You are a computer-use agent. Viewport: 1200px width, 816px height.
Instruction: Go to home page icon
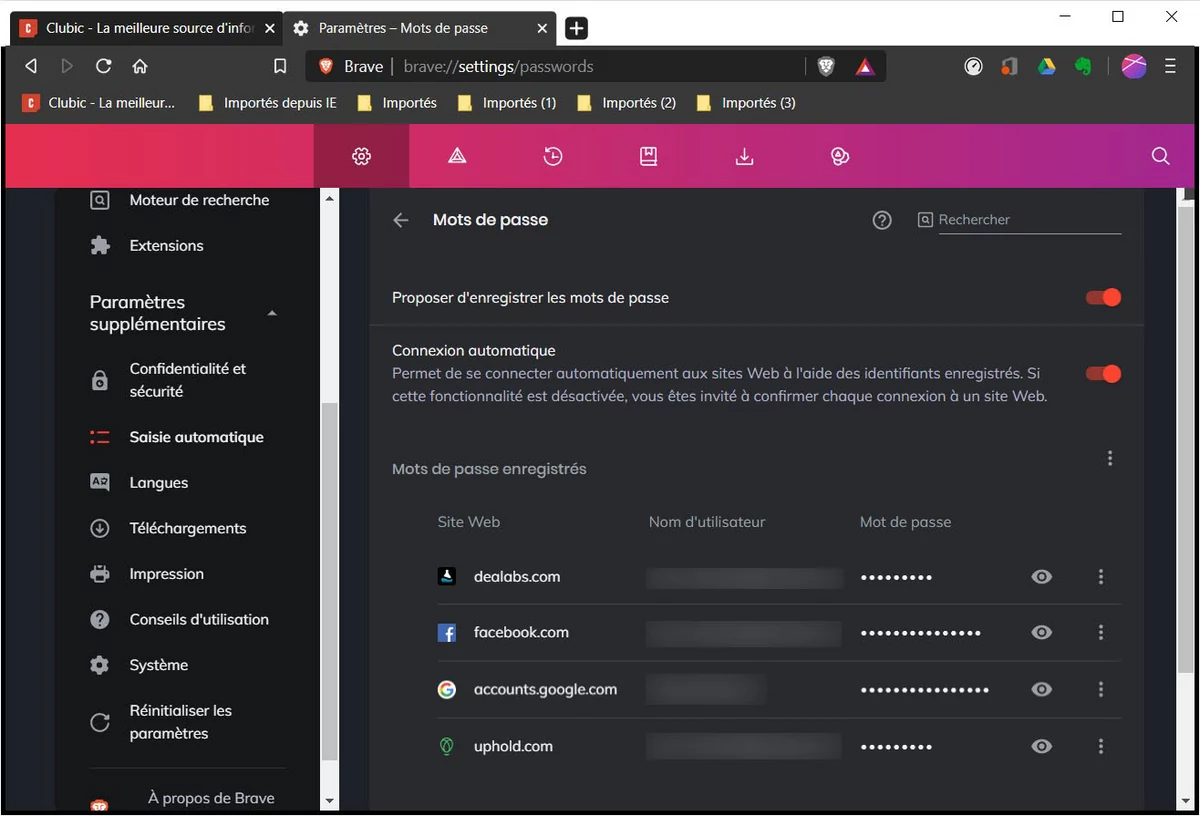click(140, 67)
